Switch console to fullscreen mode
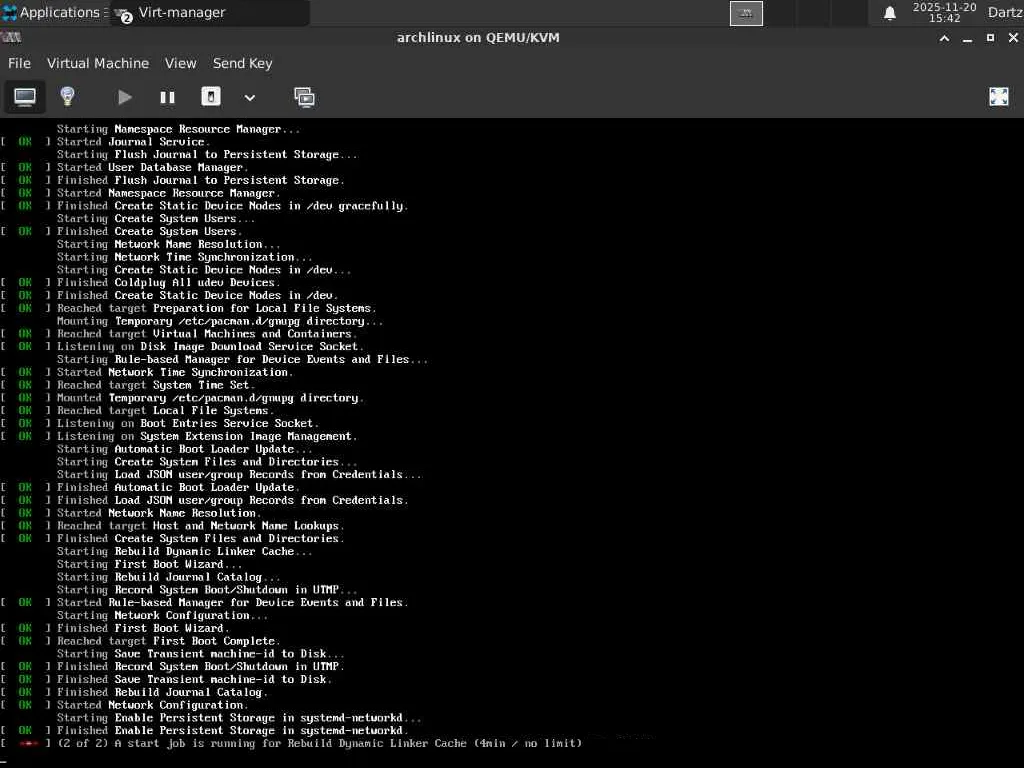This screenshot has width=1024, height=768. [999, 97]
